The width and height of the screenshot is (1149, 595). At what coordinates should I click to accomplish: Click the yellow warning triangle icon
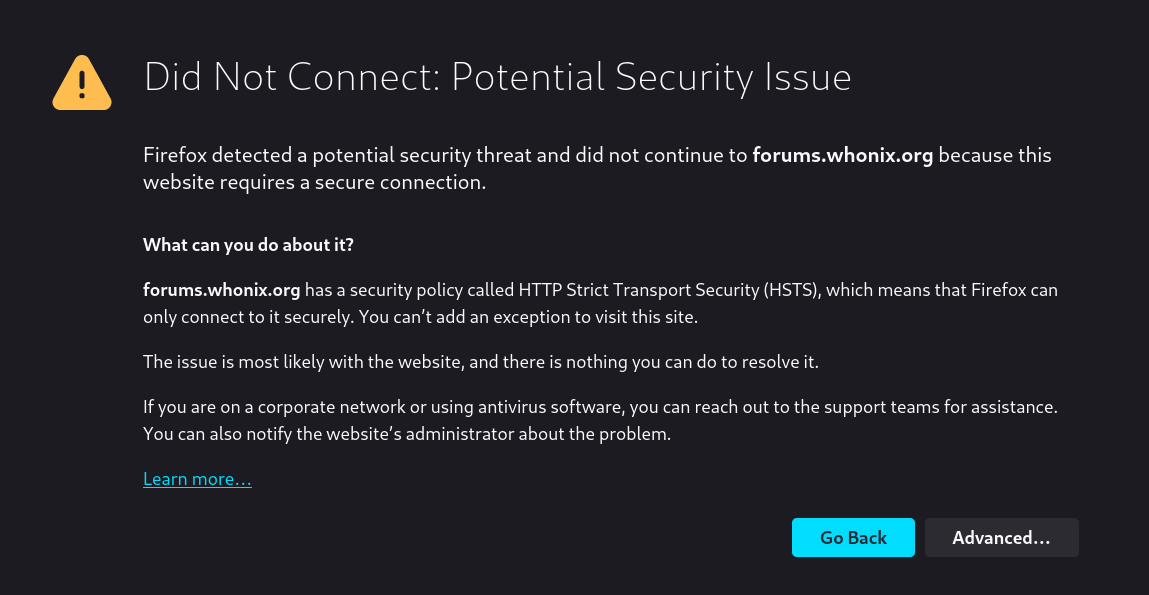tap(81, 83)
